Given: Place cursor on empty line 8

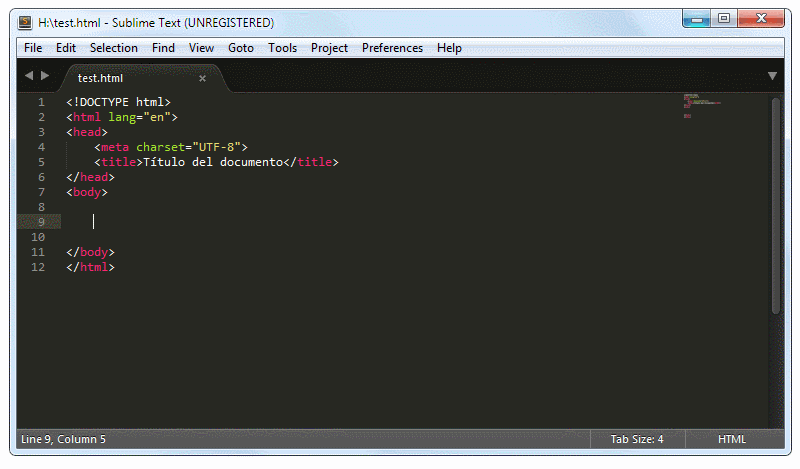Looking at the screenshot, I should pos(413,207).
